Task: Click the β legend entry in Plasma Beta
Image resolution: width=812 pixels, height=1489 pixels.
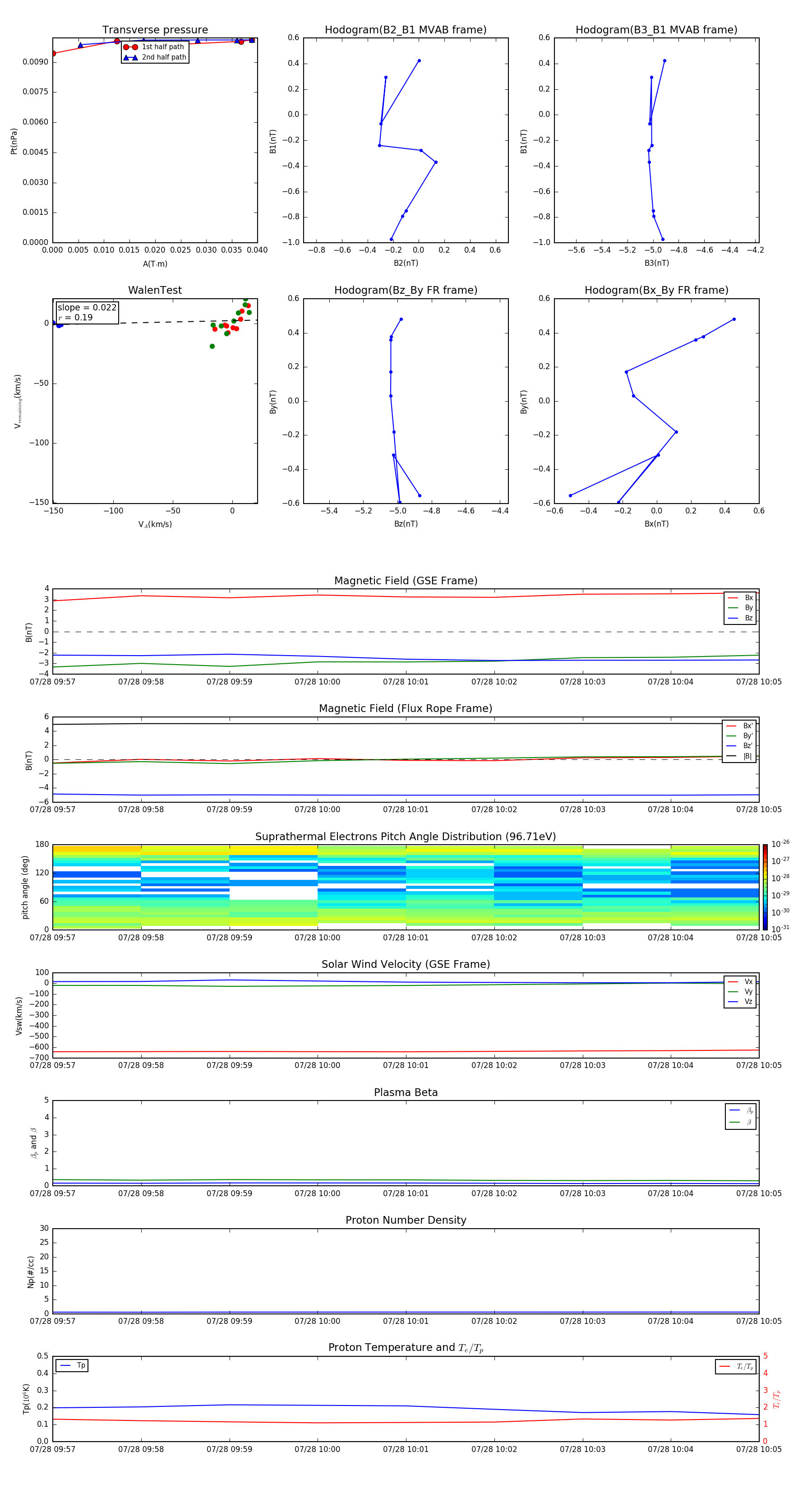Action: point(741,1122)
